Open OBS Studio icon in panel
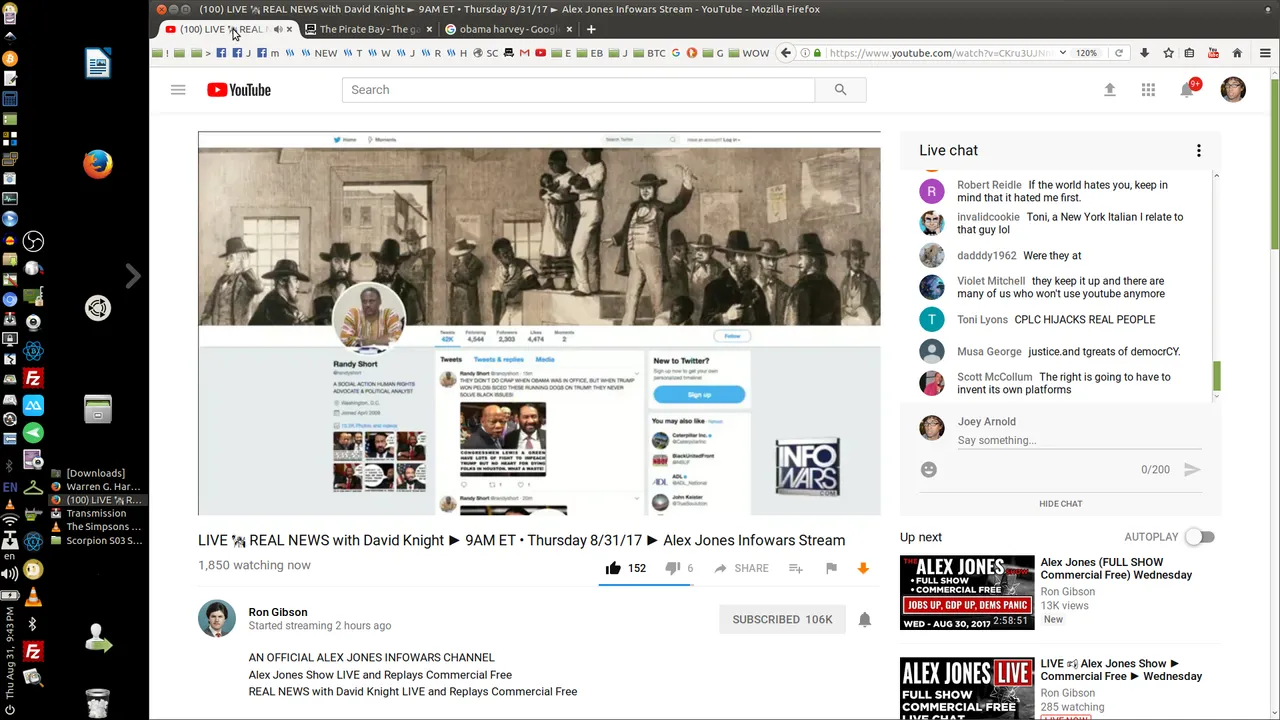 tap(33, 241)
